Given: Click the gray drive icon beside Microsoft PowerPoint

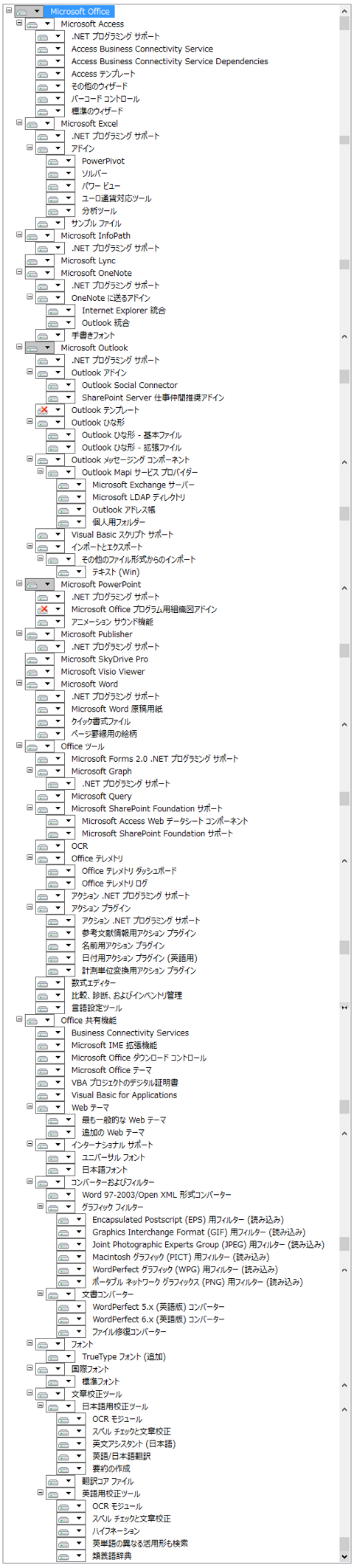Looking at the screenshot, I should click(32, 585).
